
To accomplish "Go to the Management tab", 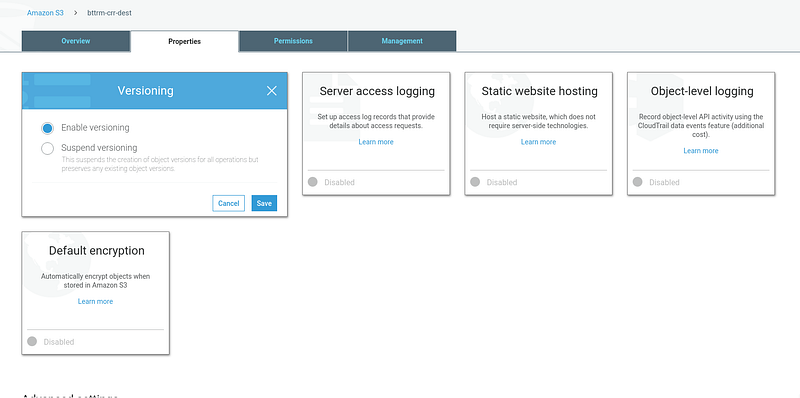I will point(402,41).
